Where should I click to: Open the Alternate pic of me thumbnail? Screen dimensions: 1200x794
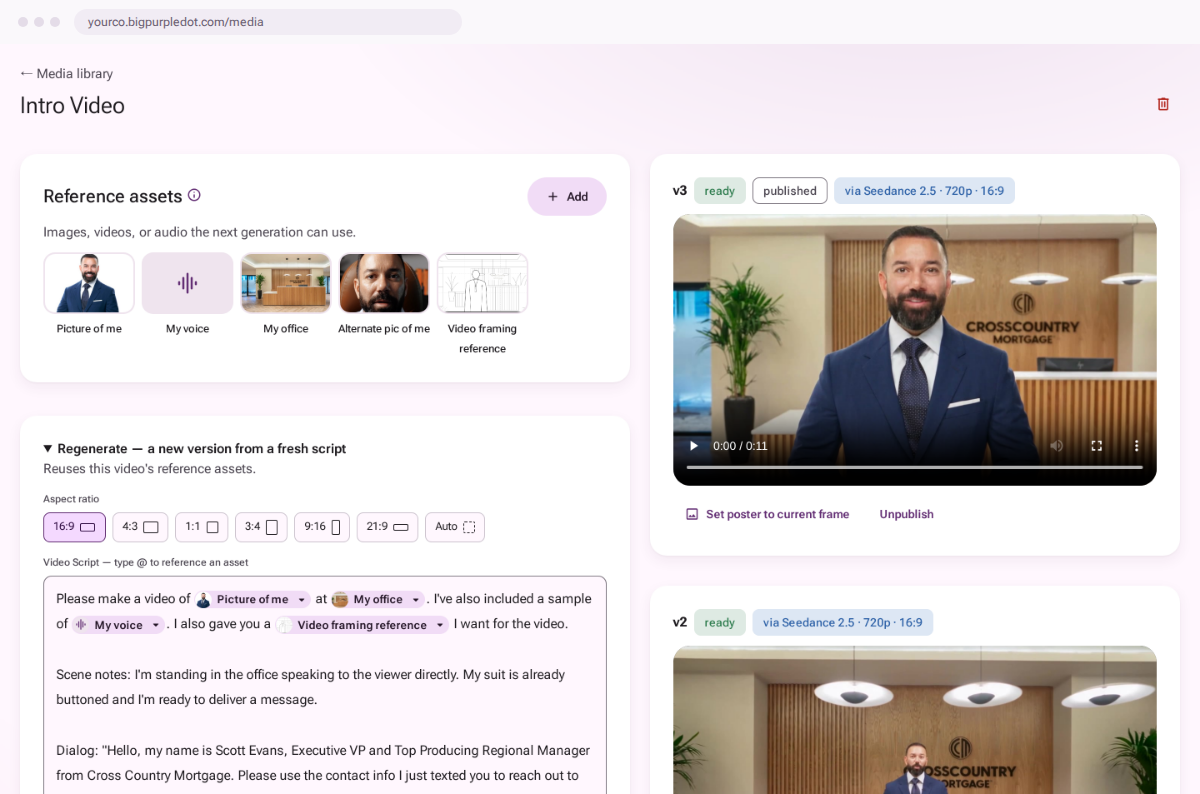pos(384,283)
